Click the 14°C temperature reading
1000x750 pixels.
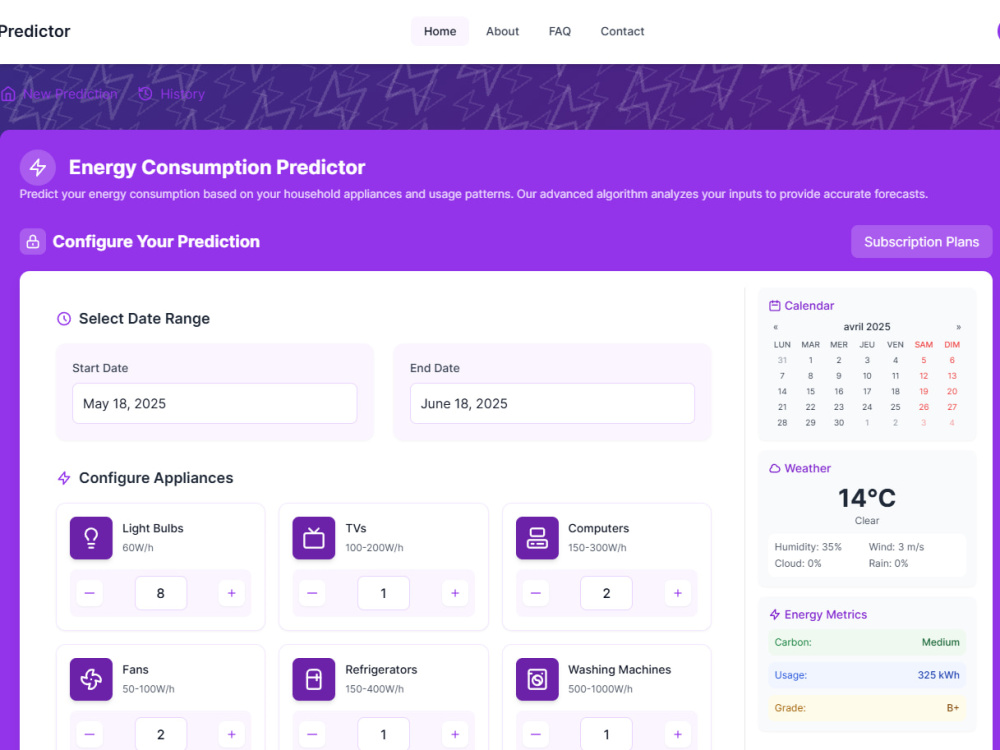point(867,498)
